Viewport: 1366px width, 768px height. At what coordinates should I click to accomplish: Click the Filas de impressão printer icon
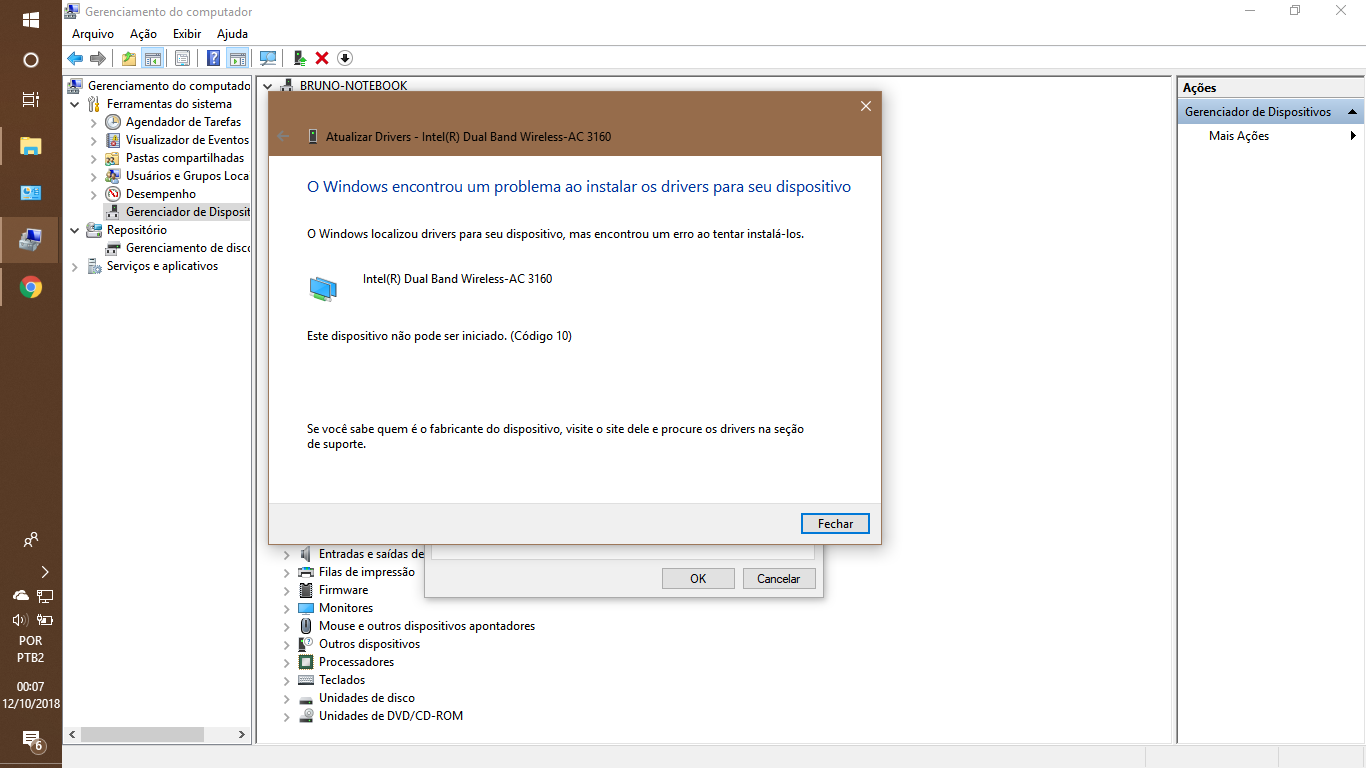(x=306, y=572)
